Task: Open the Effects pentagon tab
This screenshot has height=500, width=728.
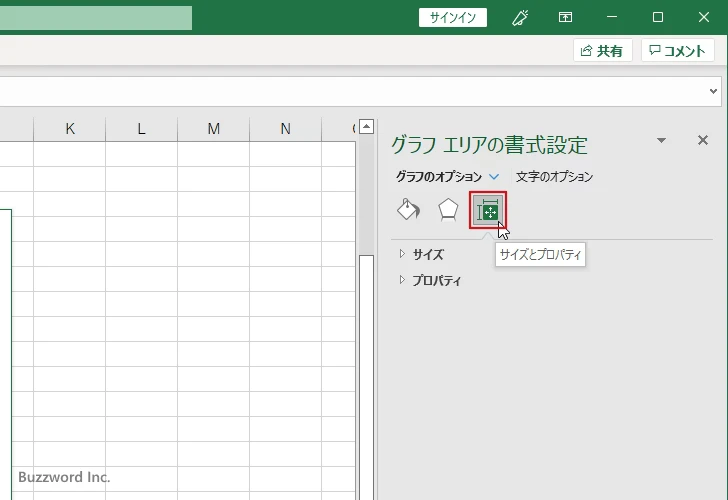Action: tap(448, 210)
